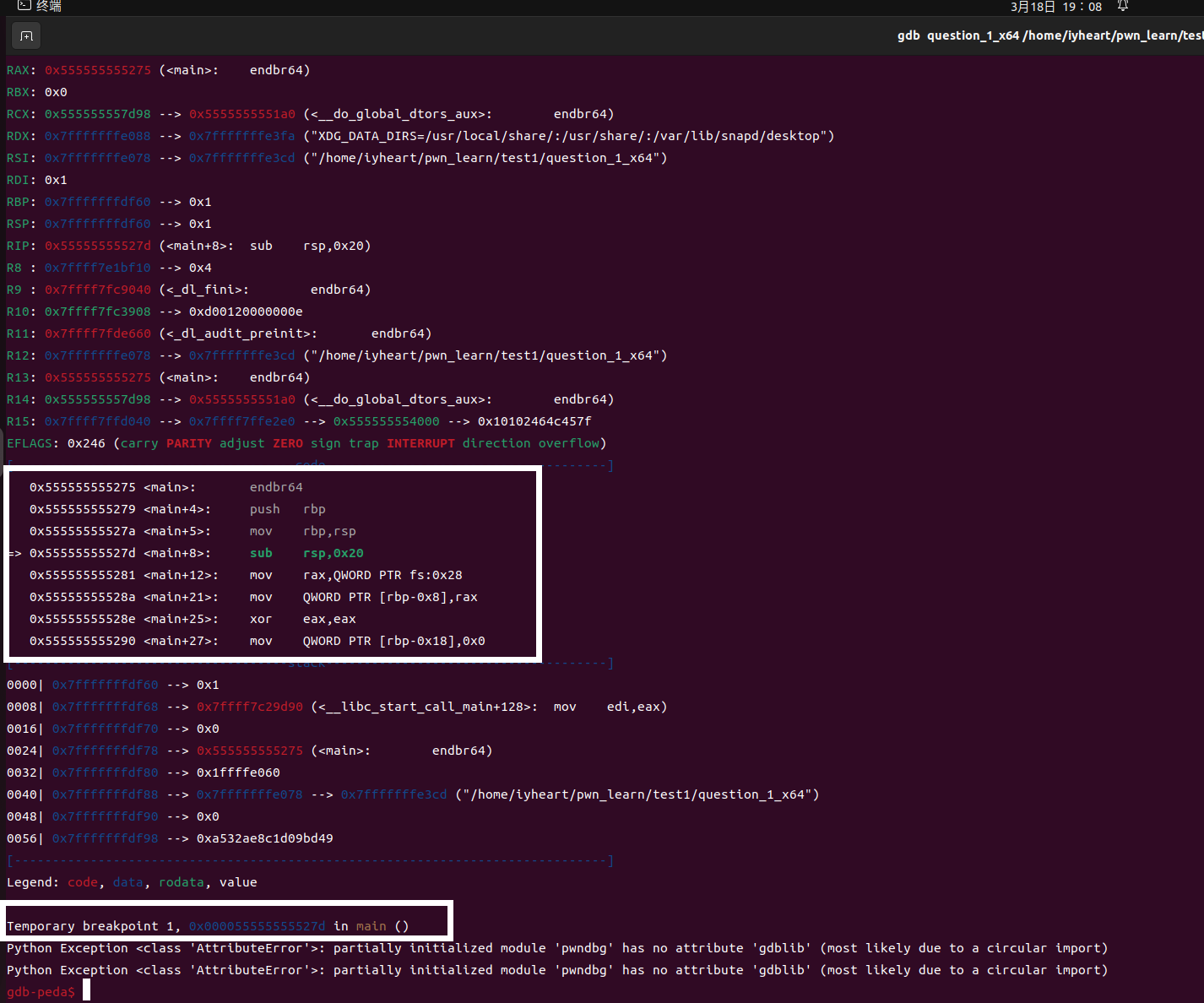The height and width of the screenshot is (1003, 1204).
Task: Click the new tab button in the terminal header
Action: [26, 35]
